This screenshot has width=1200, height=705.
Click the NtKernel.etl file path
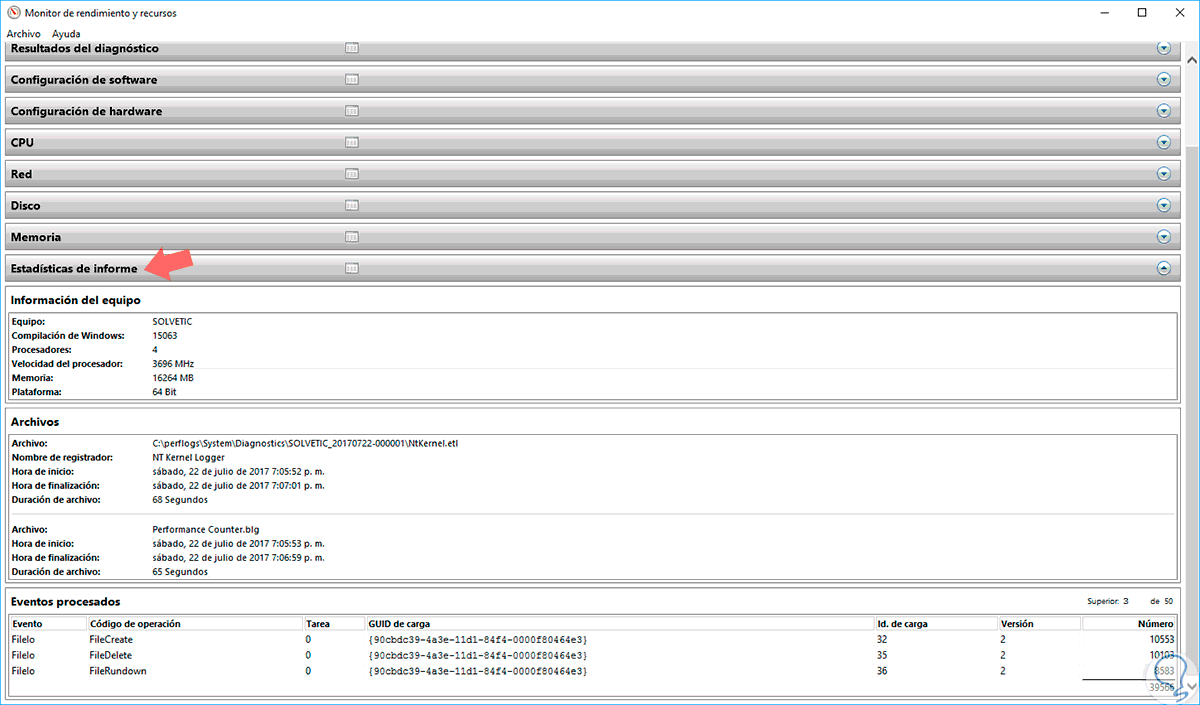click(x=305, y=443)
